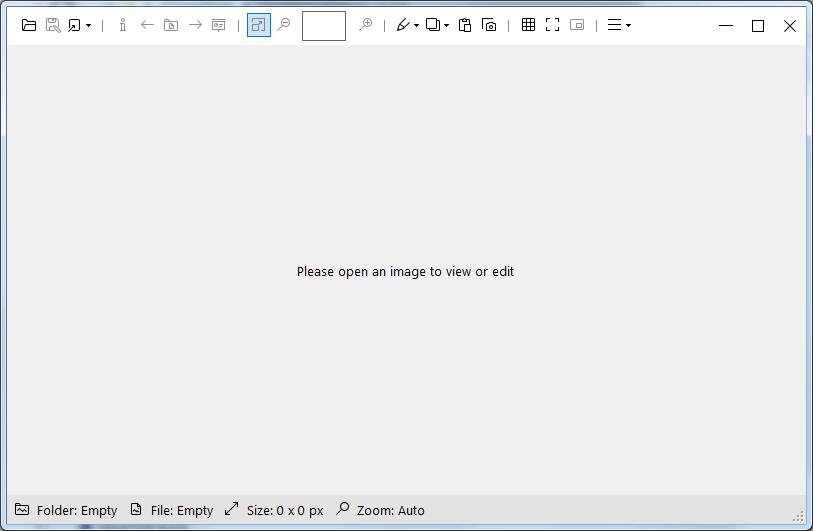The height and width of the screenshot is (531, 813).
Task: Open the image info icon
Action: (122, 25)
